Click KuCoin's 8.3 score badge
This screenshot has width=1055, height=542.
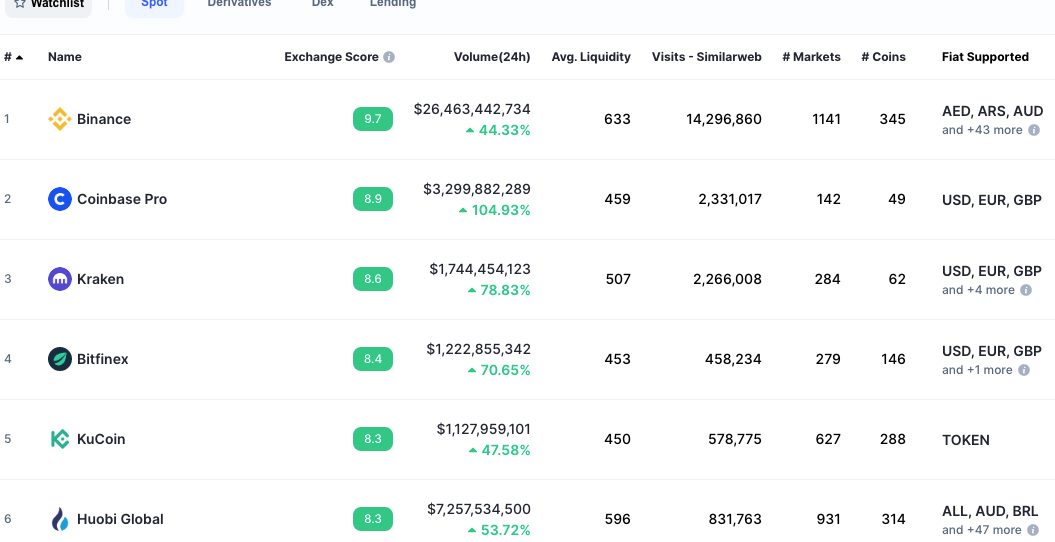tap(373, 439)
